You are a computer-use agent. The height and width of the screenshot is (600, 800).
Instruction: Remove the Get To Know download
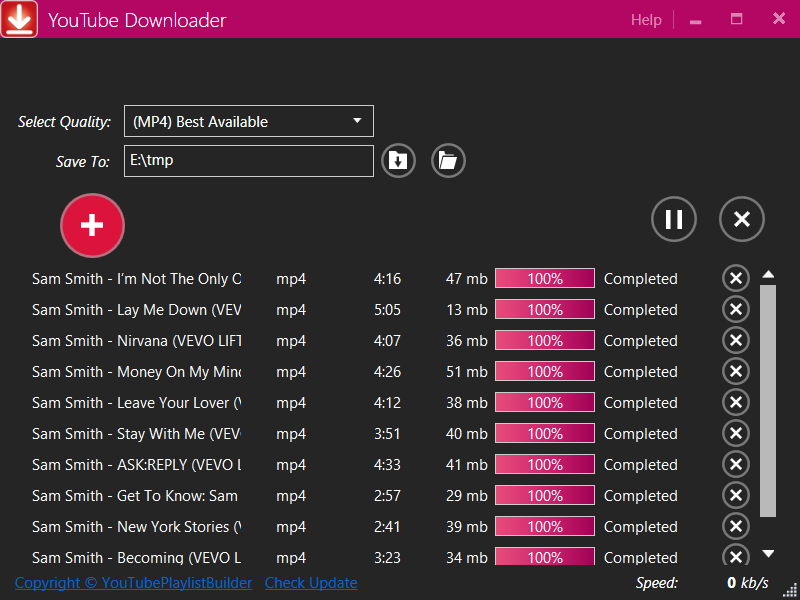click(736, 495)
